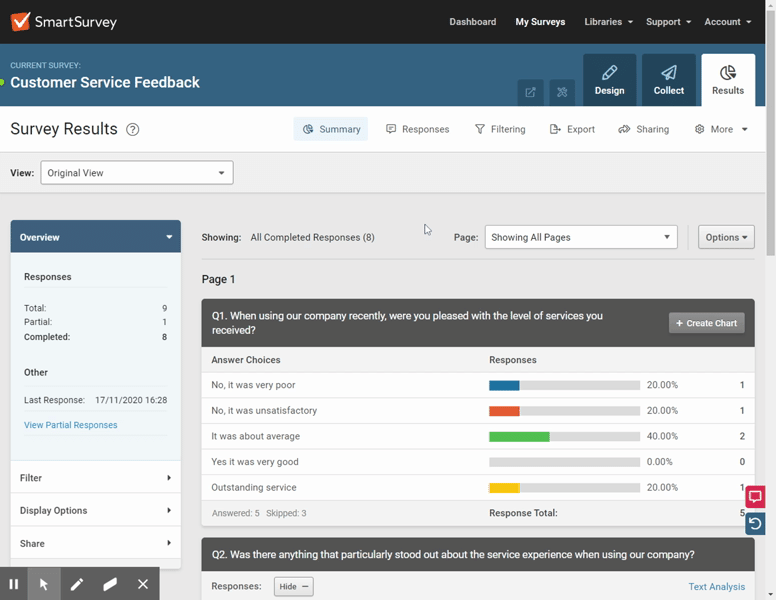Close the recording toolbar
The height and width of the screenshot is (600, 776).
pyautogui.click(x=143, y=585)
